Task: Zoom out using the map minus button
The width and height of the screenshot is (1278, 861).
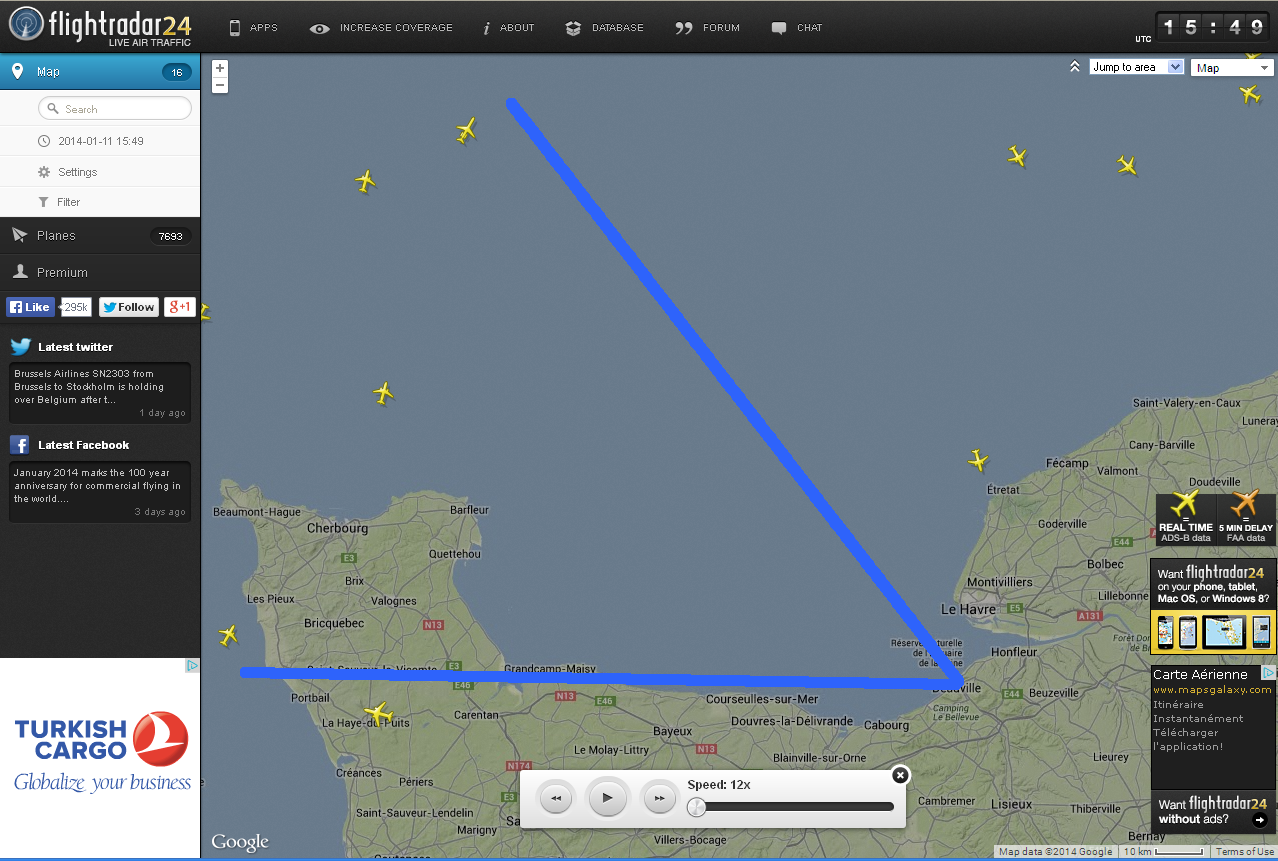Action: click(220, 85)
